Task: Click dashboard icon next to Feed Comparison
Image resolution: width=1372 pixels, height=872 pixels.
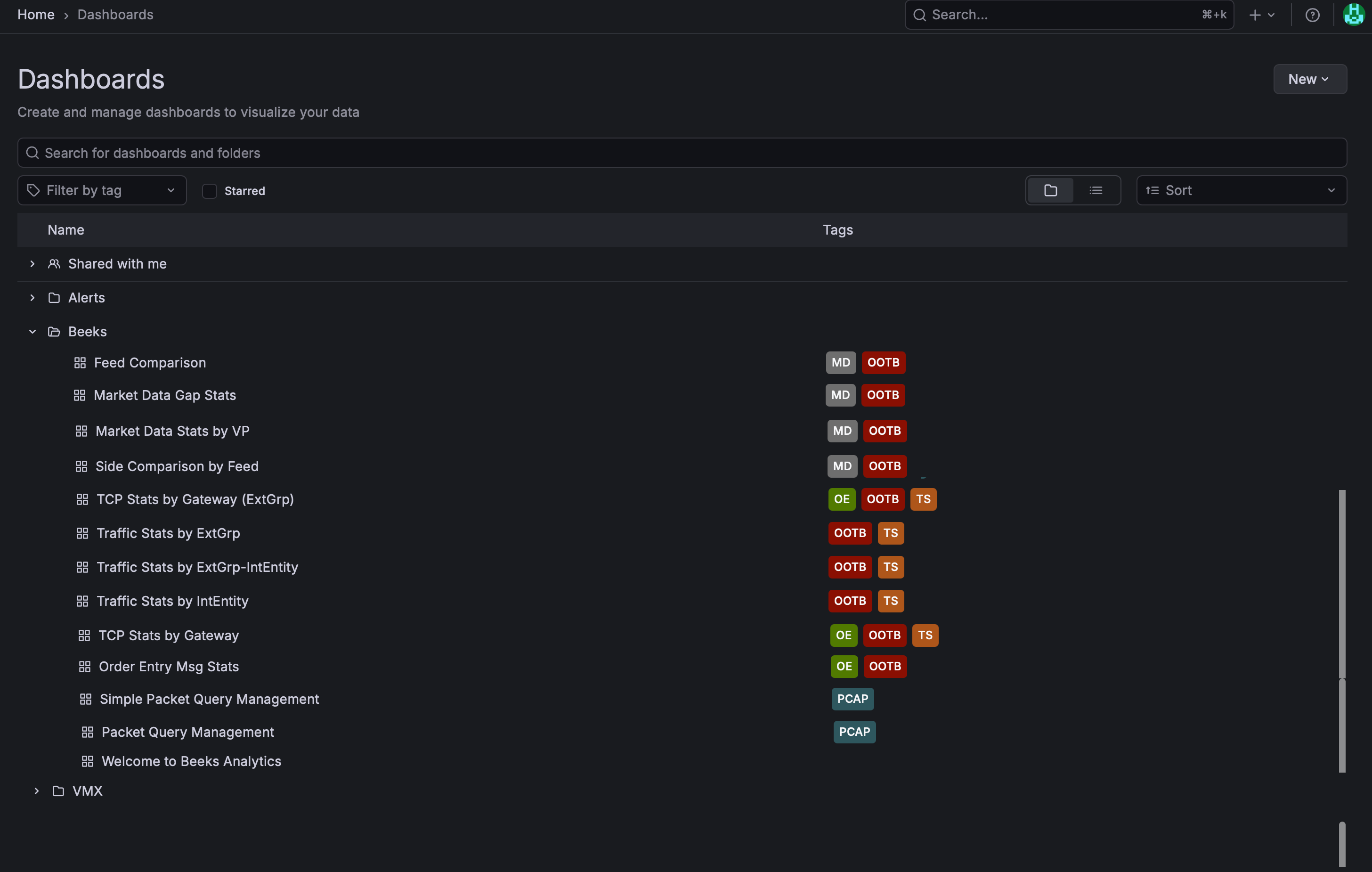Action: coord(80,363)
